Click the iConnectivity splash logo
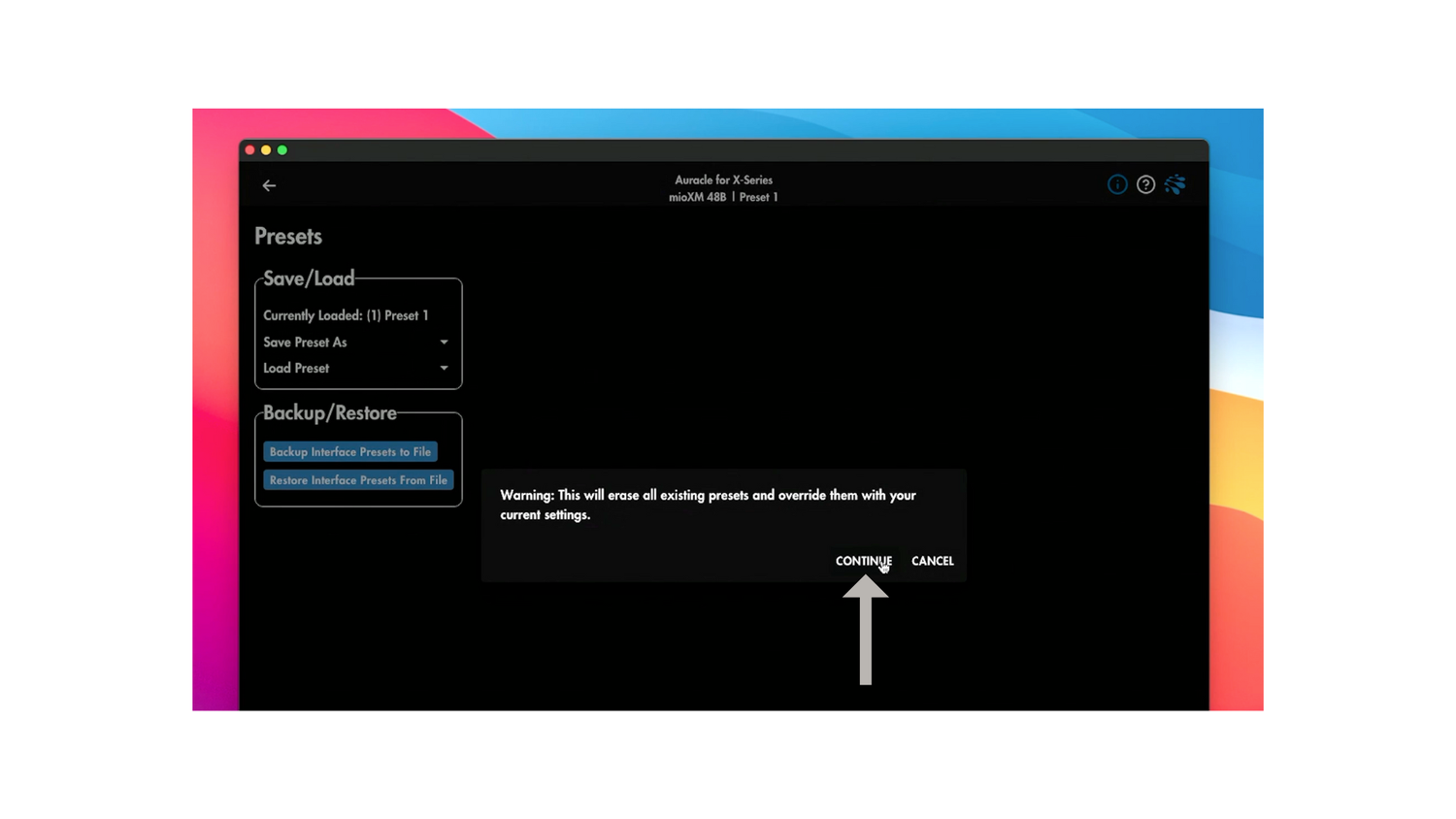This screenshot has height=819, width=1456. point(1175,183)
